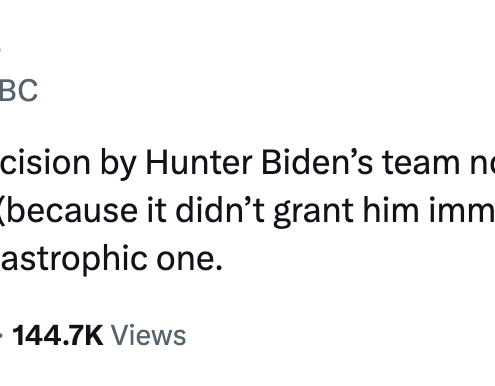Click the word "cision" at line start
Image resolution: width=495 pixels, height=386 pixels.
click(45, 163)
